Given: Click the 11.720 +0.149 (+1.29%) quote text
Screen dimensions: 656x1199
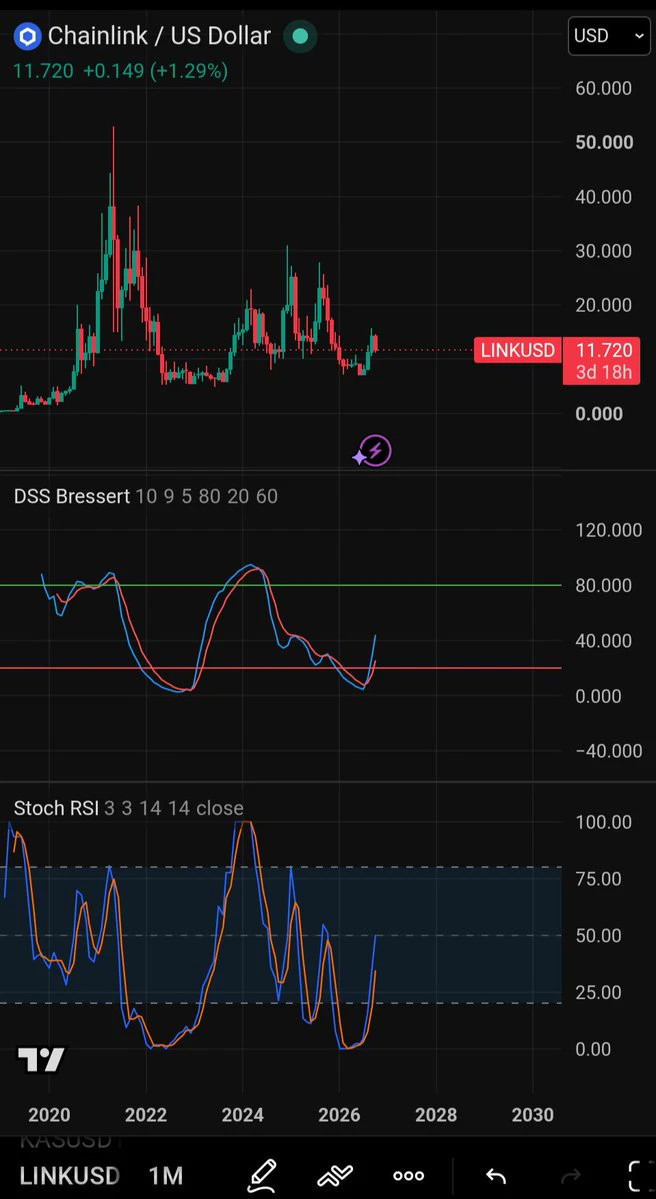Looking at the screenshot, I should [x=120, y=71].
